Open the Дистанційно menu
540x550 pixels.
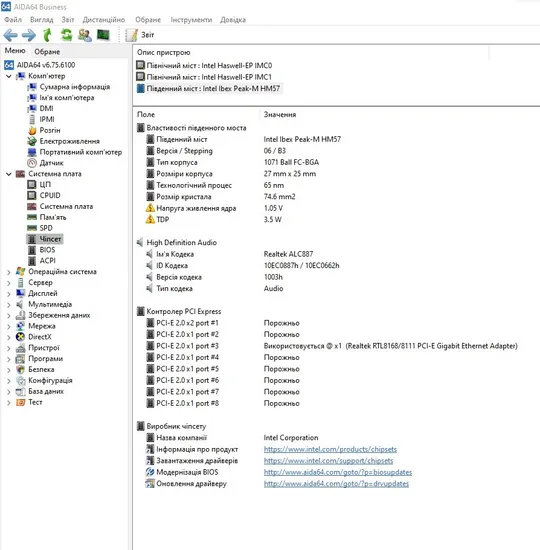104,20
